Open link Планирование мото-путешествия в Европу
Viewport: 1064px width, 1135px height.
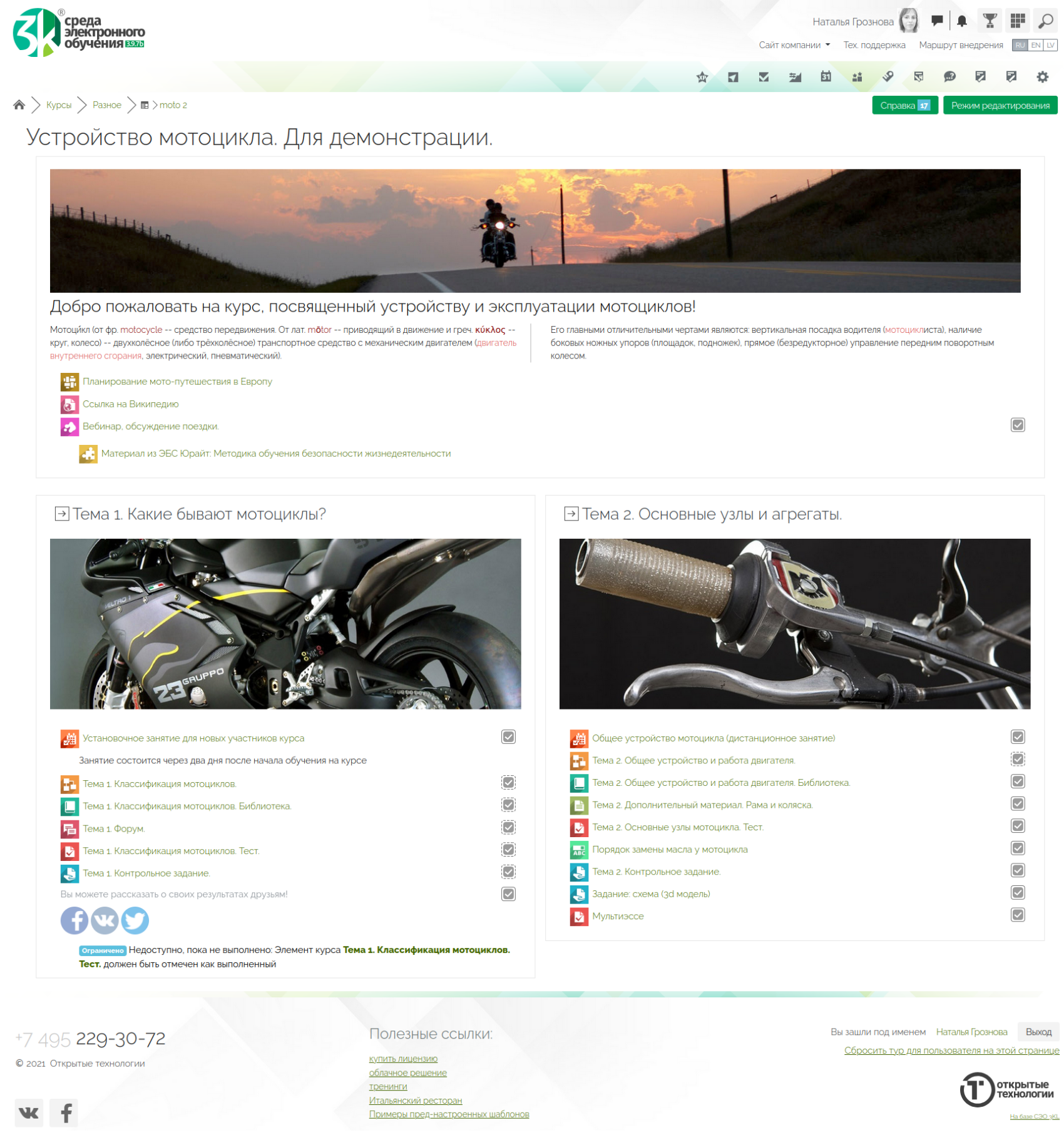point(177,382)
